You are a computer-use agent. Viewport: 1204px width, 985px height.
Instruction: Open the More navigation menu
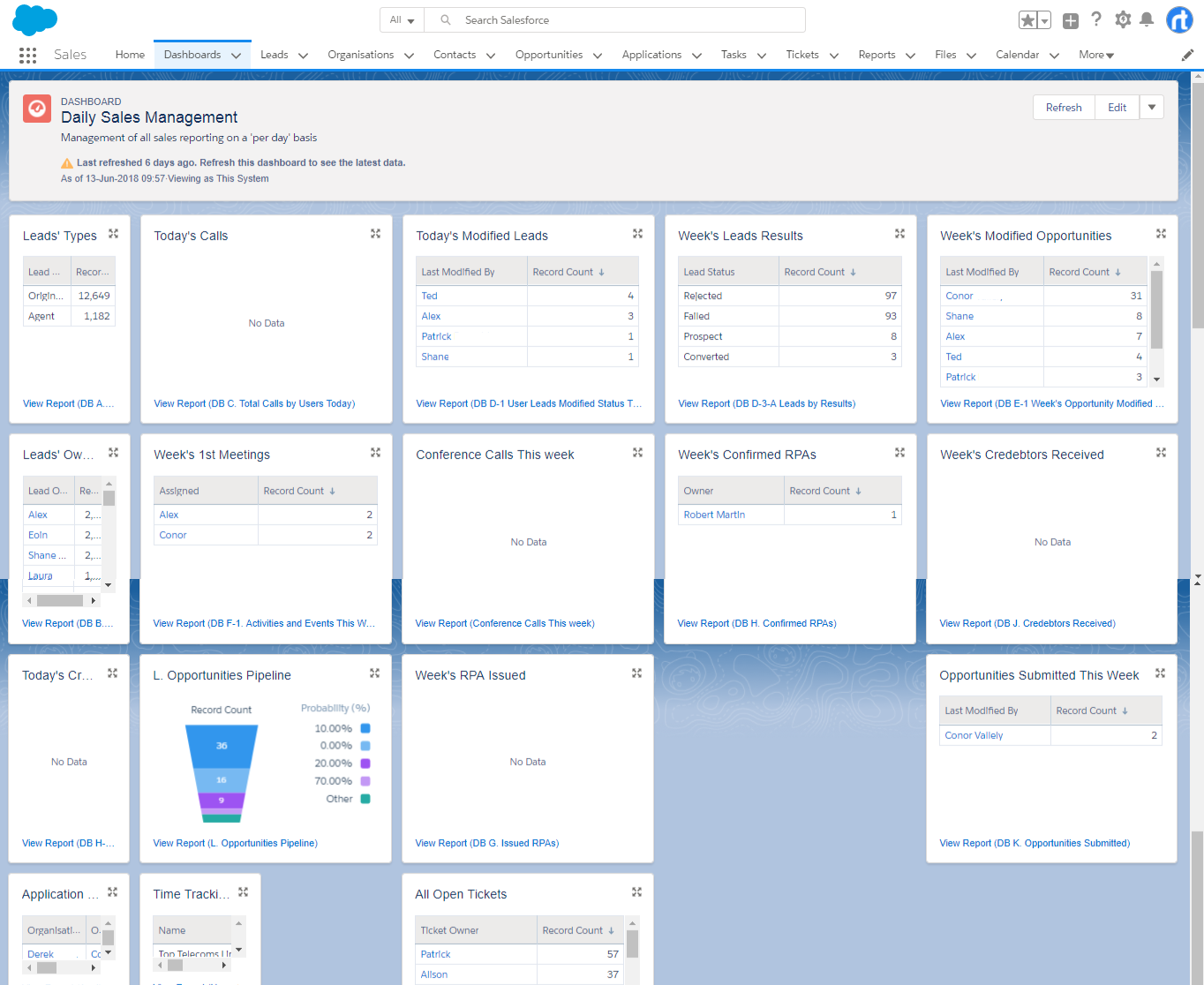1096,55
